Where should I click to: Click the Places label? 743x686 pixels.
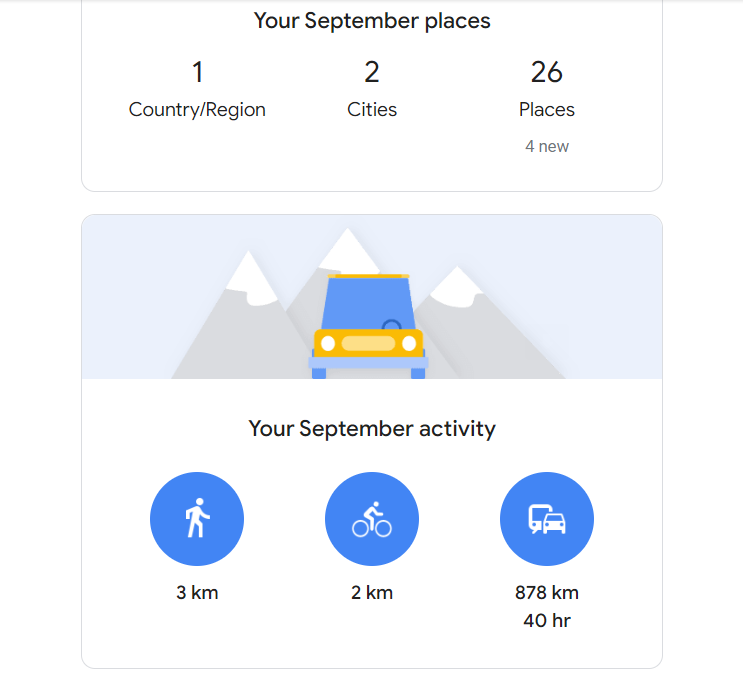pyautogui.click(x=547, y=109)
